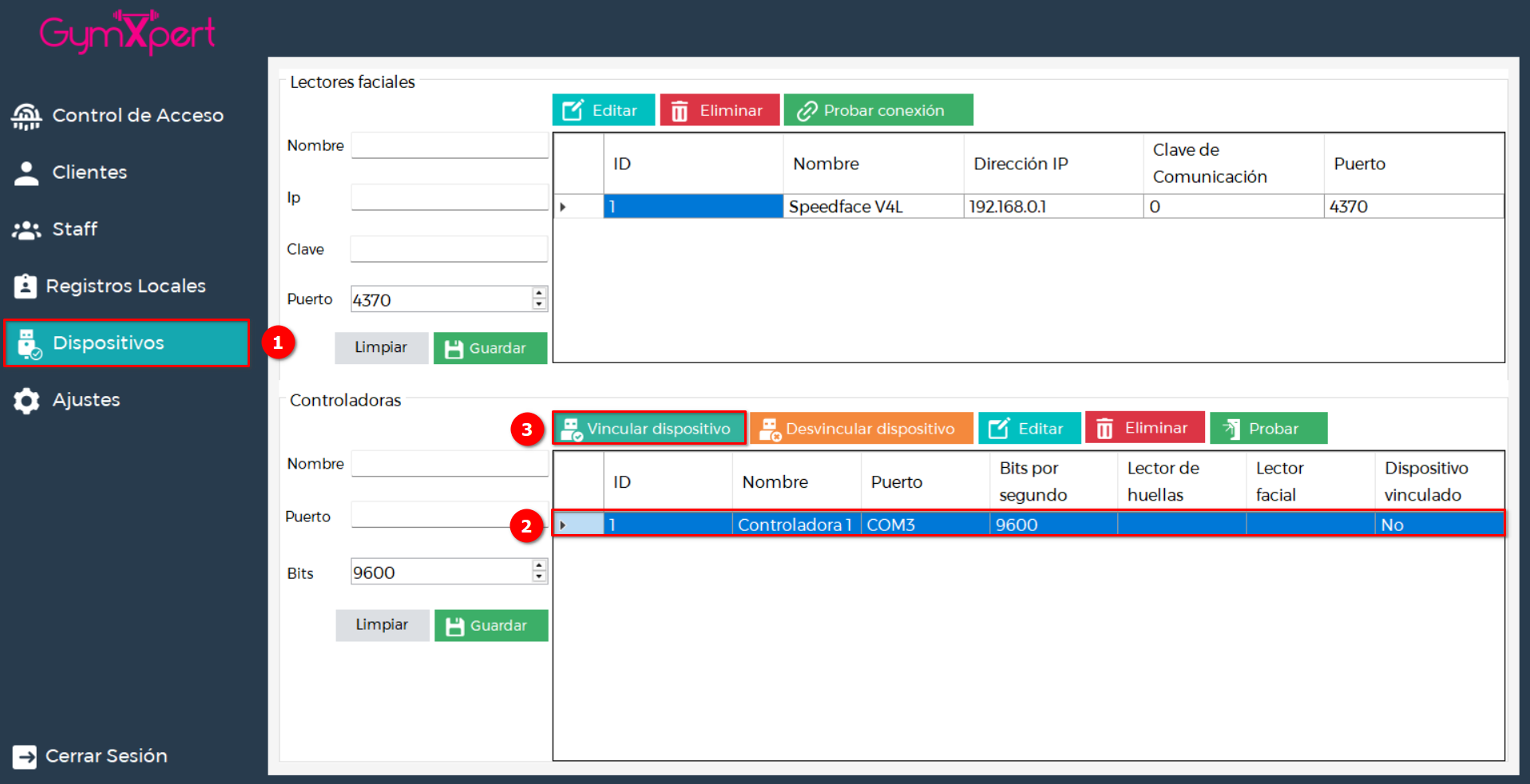The image size is (1530, 784).
Task: Save the controller with Guardar button
Action: (490, 625)
